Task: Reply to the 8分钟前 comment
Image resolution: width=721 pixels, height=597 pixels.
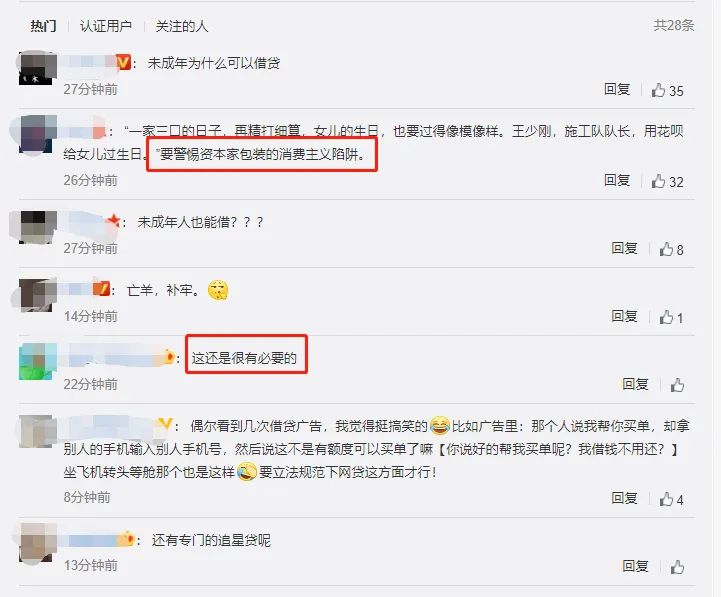Action: click(624, 498)
